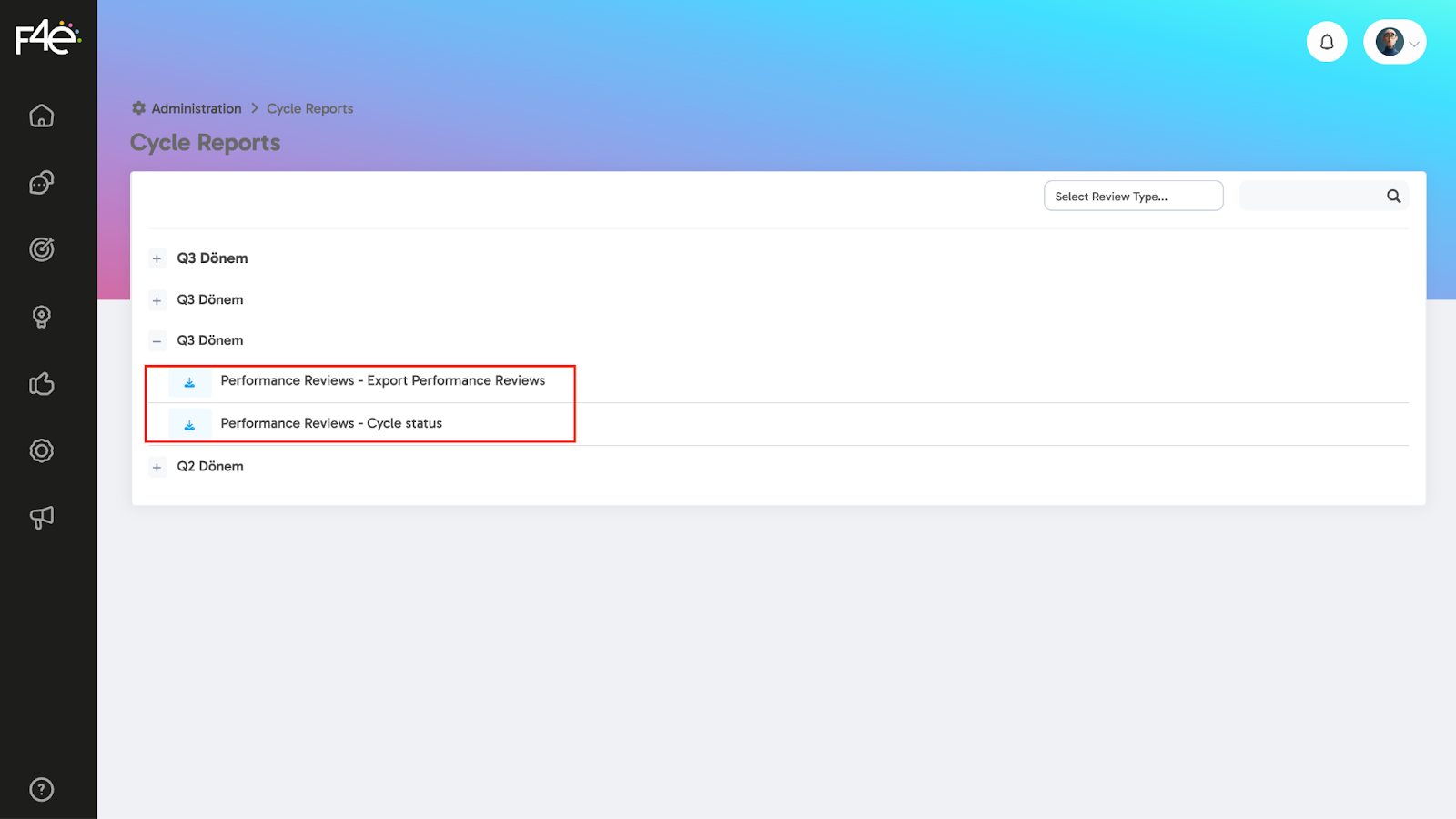Image resolution: width=1456 pixels, height=819 pixels.
Task: Click the F4e logo in sidebar
Action: pos(47,38)
